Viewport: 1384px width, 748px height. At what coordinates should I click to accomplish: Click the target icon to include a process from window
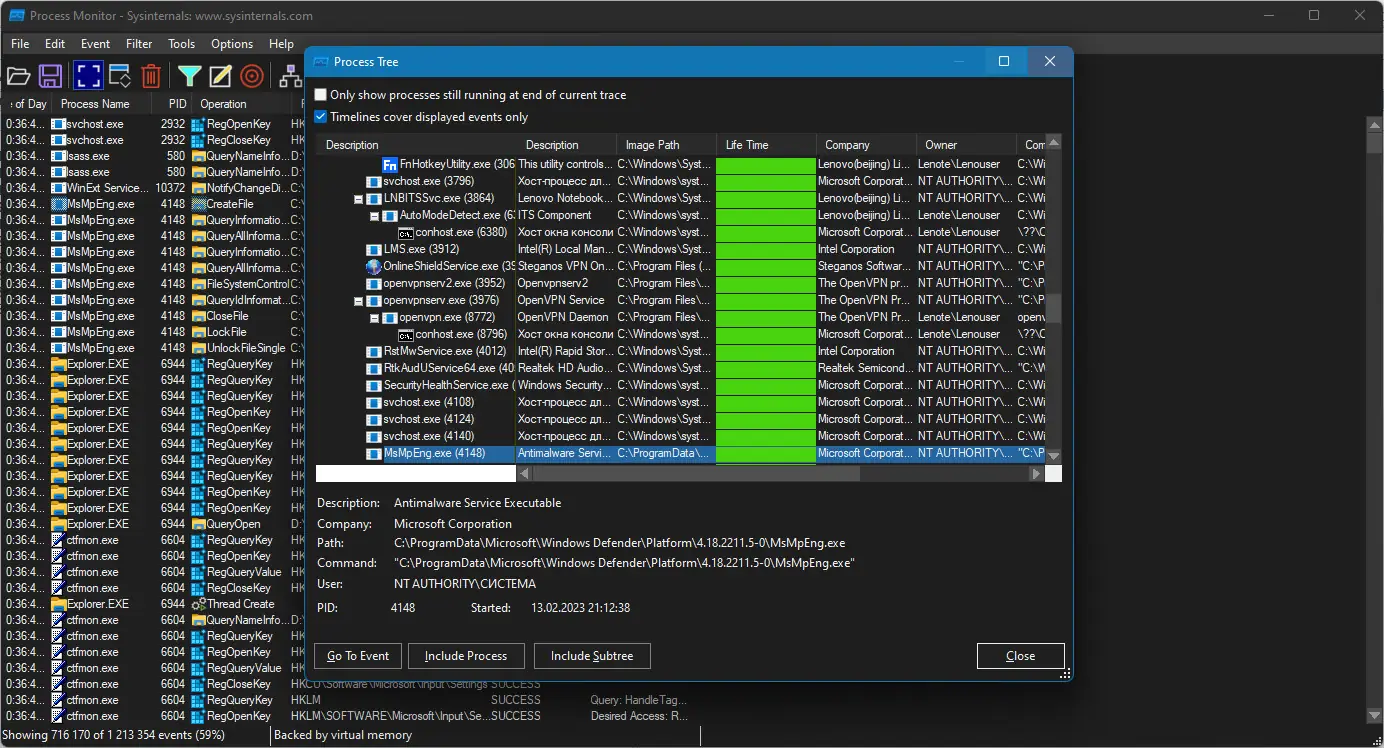point(252,76)
